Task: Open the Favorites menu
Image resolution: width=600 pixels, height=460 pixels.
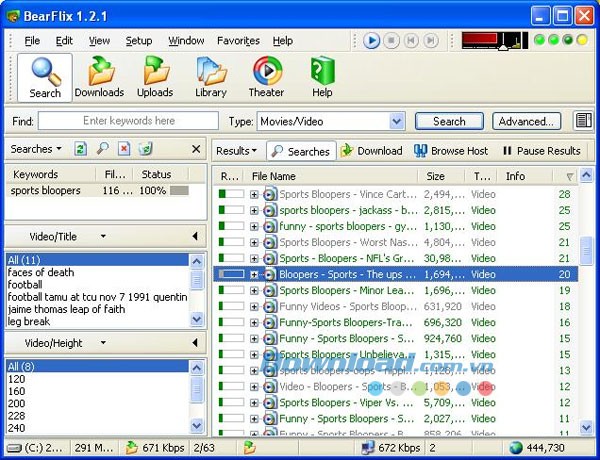Action: pyautogui.click(x=238, y=41)
